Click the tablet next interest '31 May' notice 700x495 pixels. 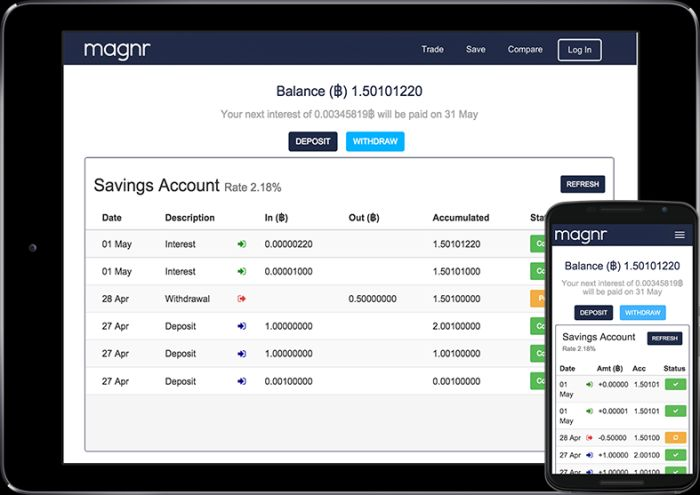point(349,114)
